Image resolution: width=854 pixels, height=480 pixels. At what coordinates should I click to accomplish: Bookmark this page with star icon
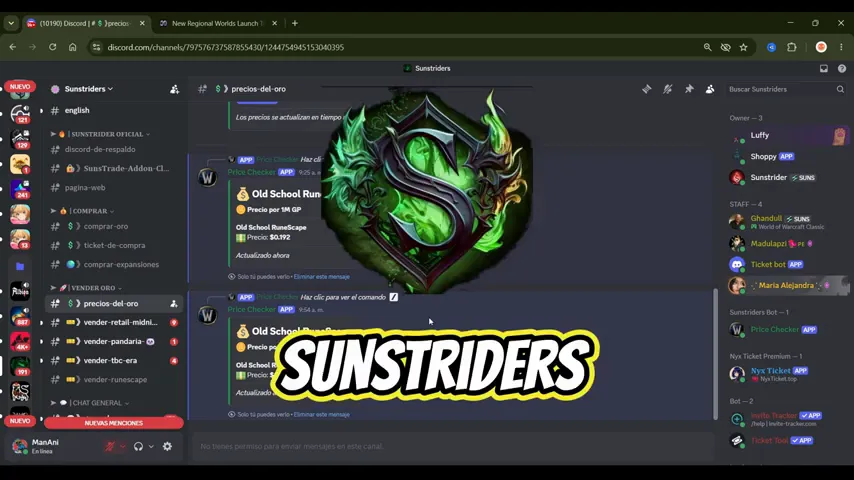click(x=743, y=47)
